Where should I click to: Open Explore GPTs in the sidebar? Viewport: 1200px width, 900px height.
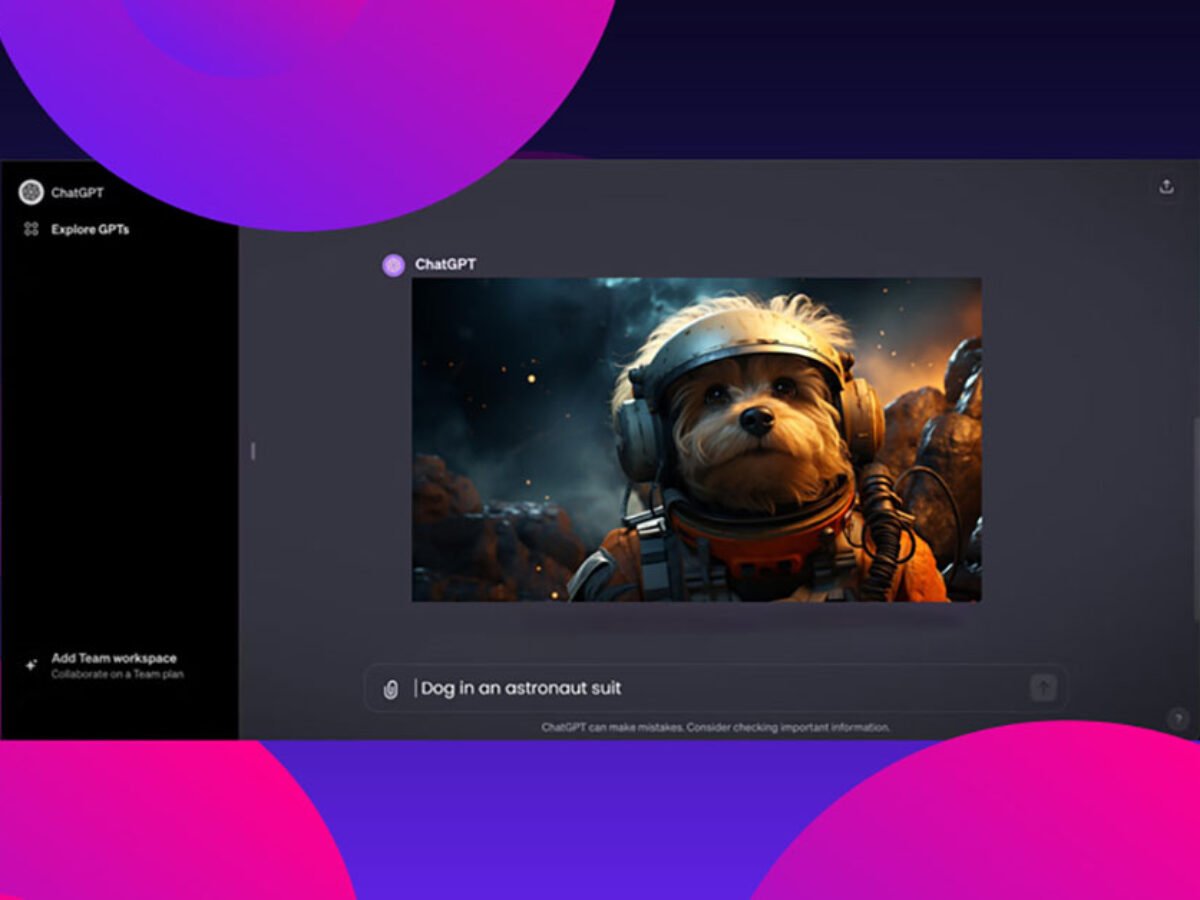tap(90, 229)
